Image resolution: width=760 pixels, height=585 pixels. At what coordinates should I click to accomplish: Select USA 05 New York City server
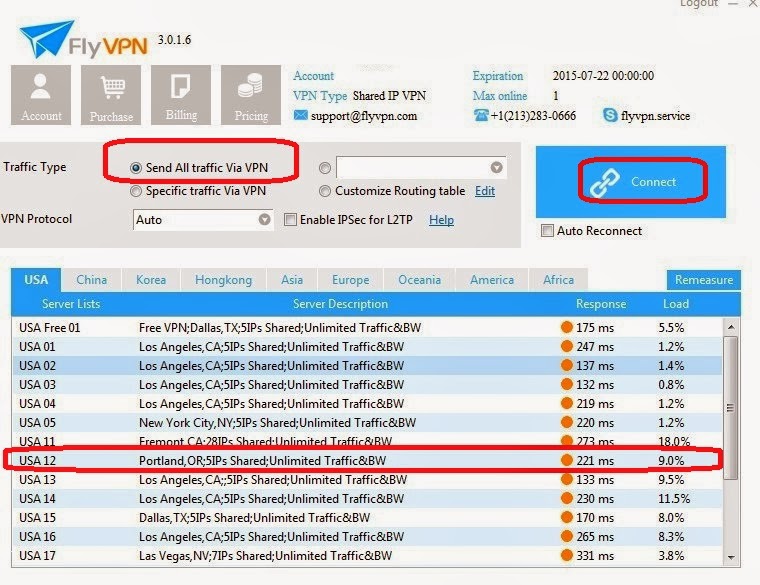click(367, 422)
